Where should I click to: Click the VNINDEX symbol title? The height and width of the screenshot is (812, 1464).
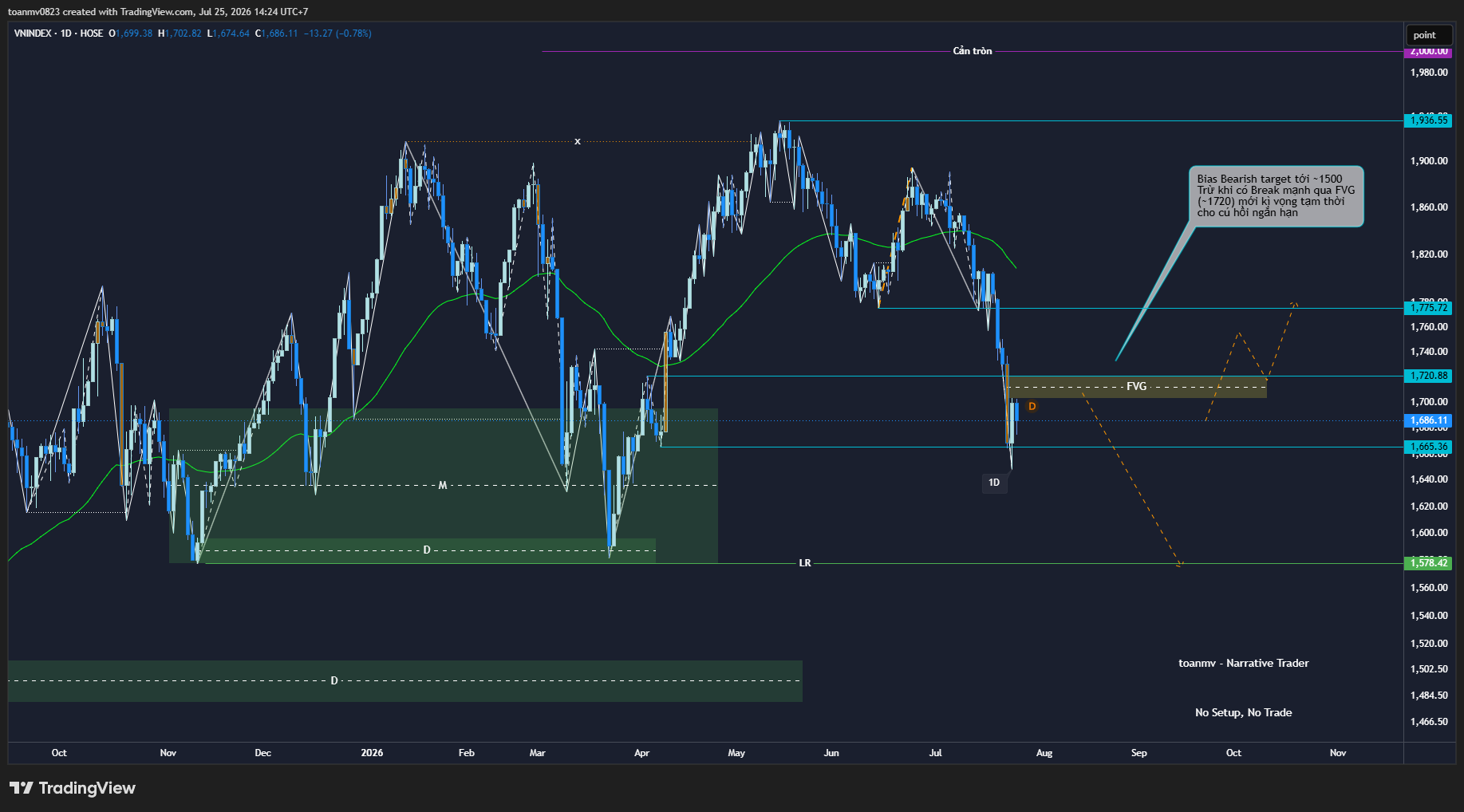[33, 34]
